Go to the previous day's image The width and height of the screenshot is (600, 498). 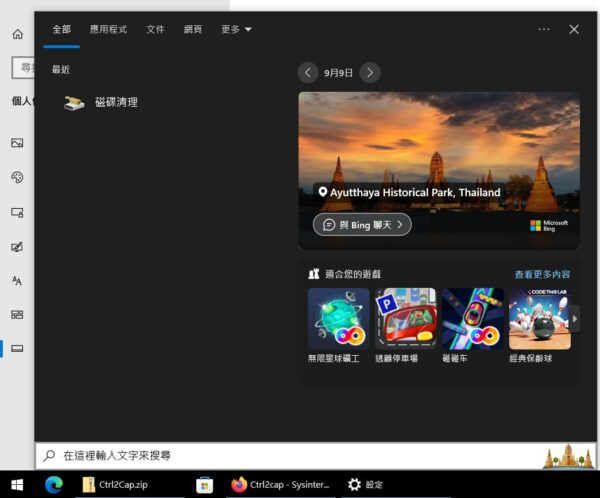(308, 73)
